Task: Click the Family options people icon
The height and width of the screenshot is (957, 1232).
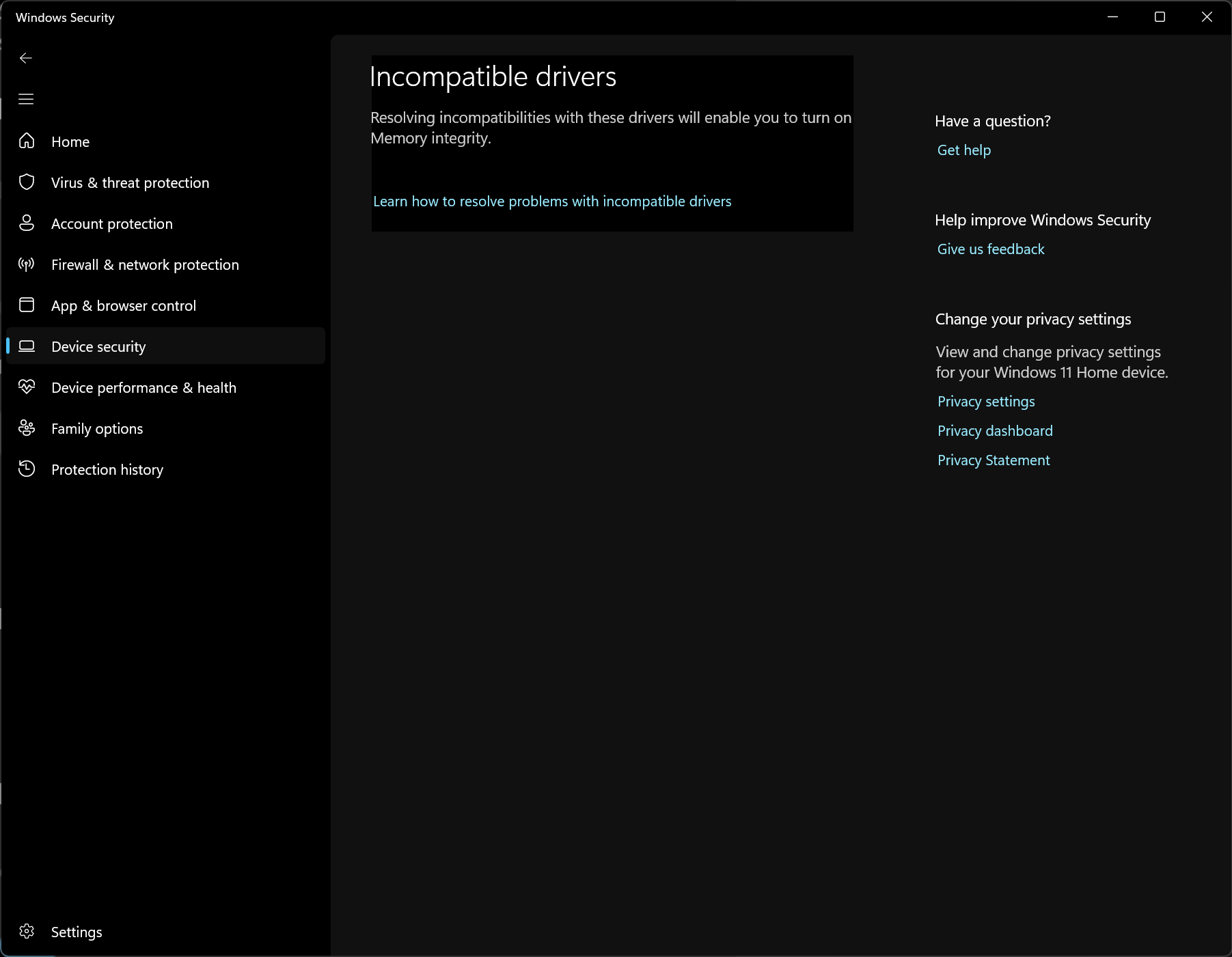Action: point(27,428)
